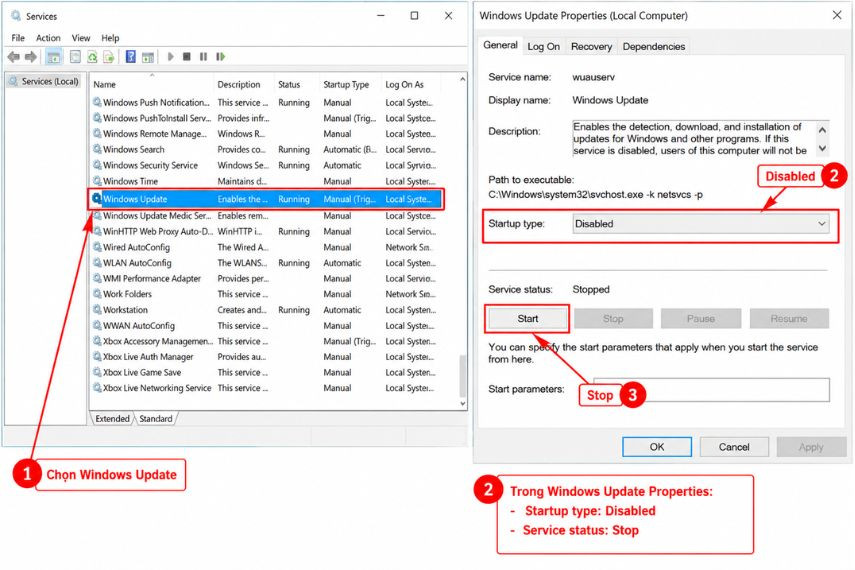Screen dimensions: 855x570
Task: Open the Help menu
Action: tap(110, 38)
